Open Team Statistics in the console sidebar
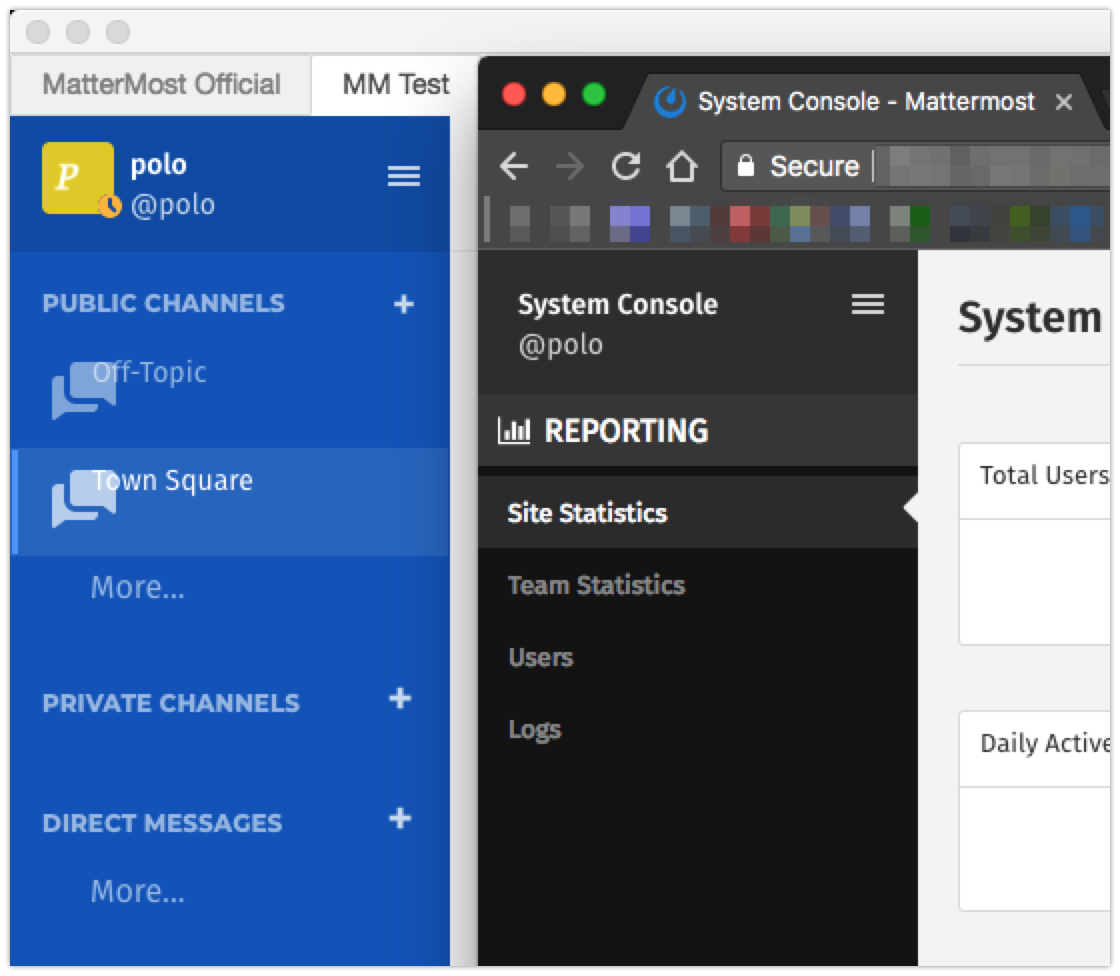This screenshot has width=1120, height=976. 698,585
